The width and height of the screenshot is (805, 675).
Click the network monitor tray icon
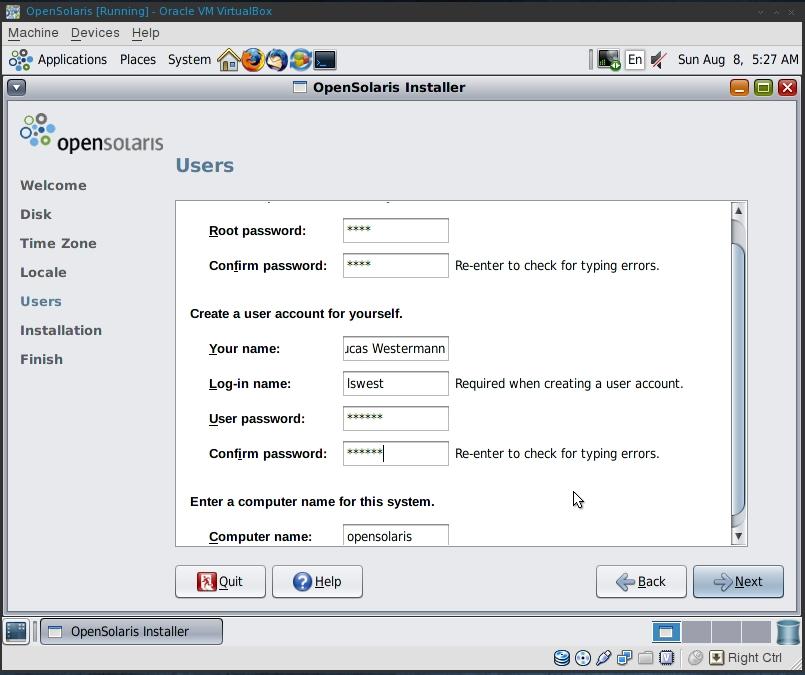coord(608,60)
